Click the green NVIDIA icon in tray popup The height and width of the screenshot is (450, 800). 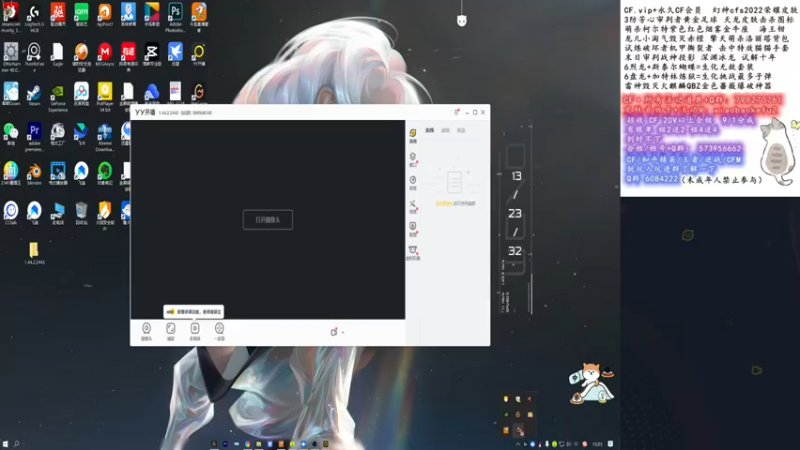[x=506, y=415]
